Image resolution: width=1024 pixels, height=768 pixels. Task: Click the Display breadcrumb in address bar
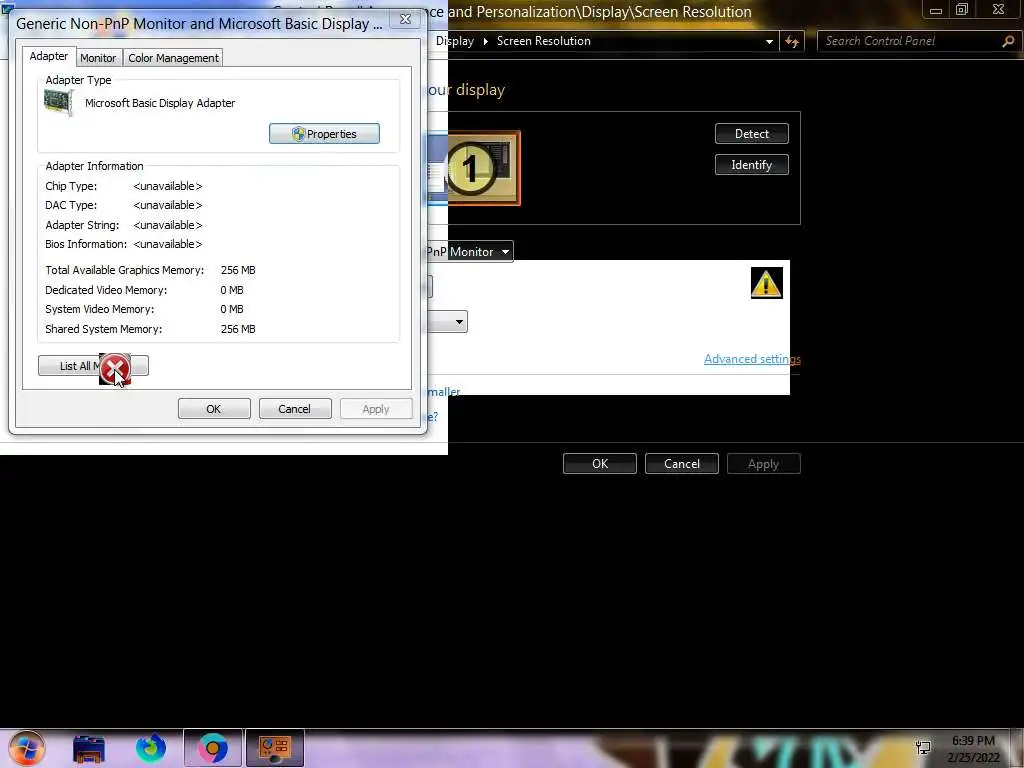pyautogui.click(x=455, y=41)
